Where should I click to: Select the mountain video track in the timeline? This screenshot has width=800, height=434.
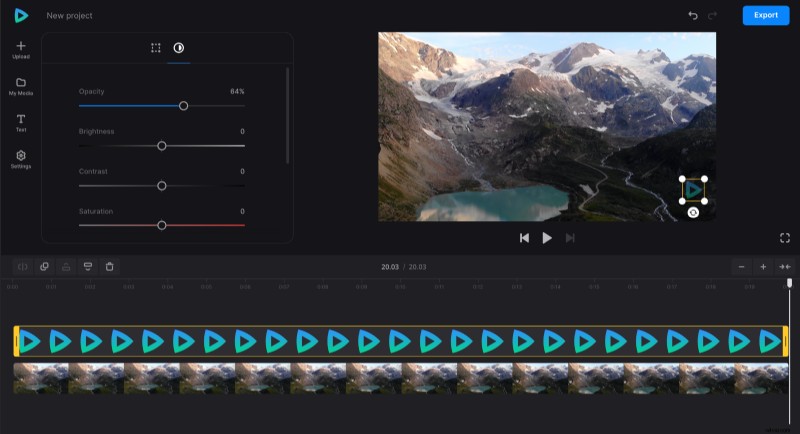401,378
